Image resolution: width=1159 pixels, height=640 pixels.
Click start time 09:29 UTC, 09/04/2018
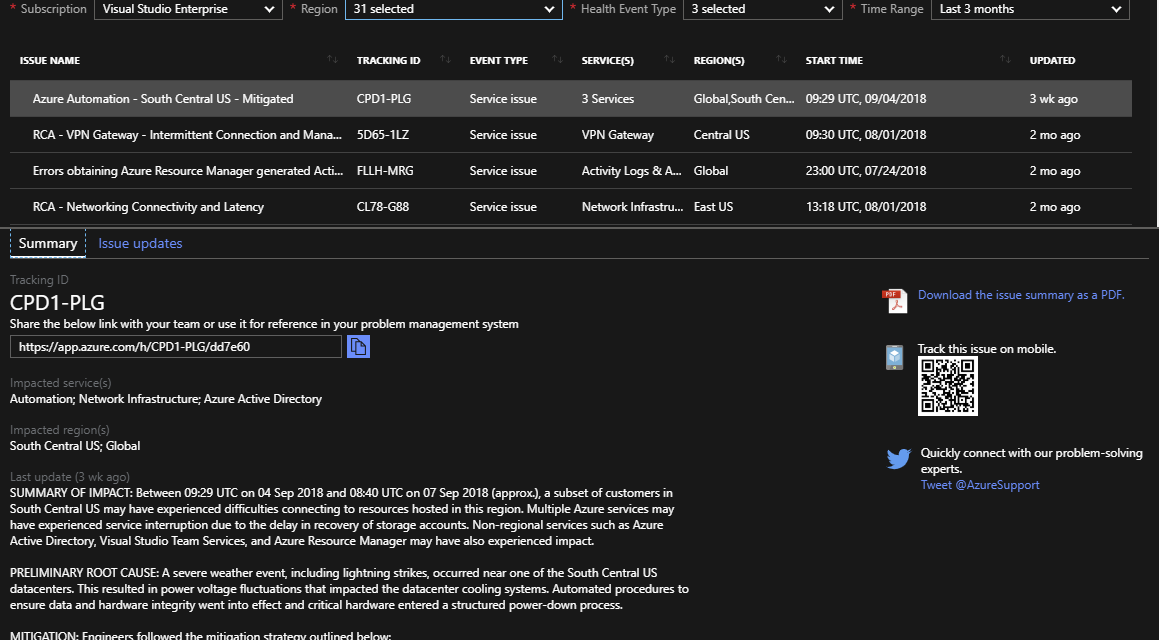866,99
